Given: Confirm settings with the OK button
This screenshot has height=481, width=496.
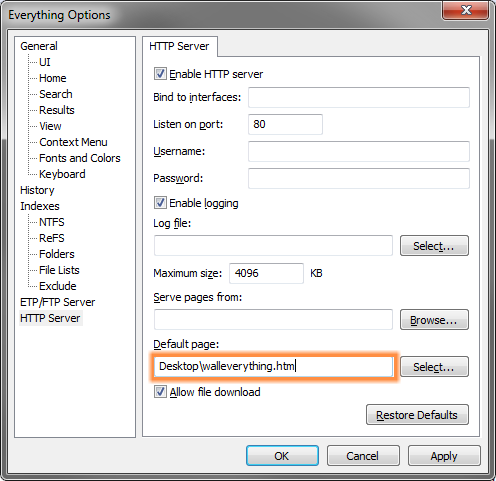Looking at the screenshot, I should tap(282, 456).
